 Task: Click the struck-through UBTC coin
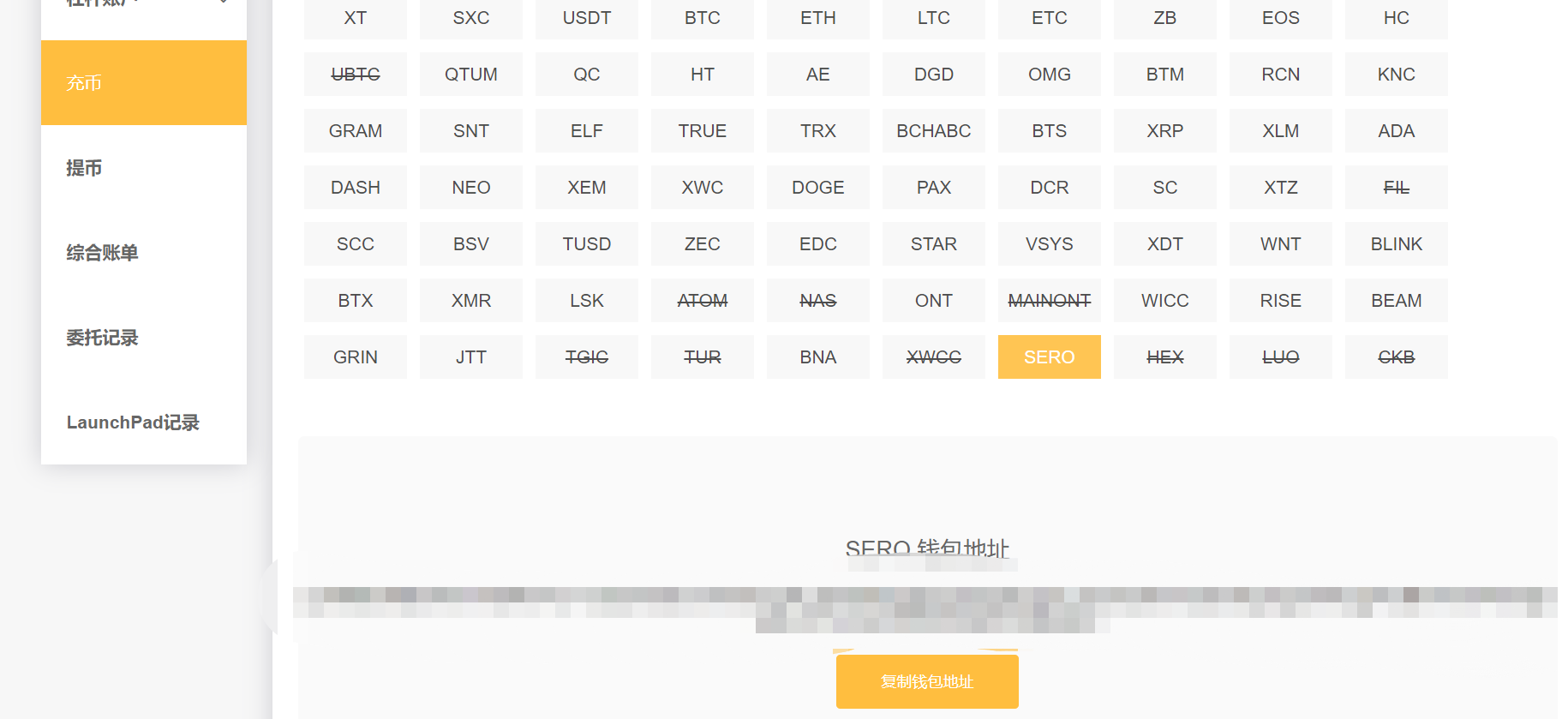(x=356, y=75)
